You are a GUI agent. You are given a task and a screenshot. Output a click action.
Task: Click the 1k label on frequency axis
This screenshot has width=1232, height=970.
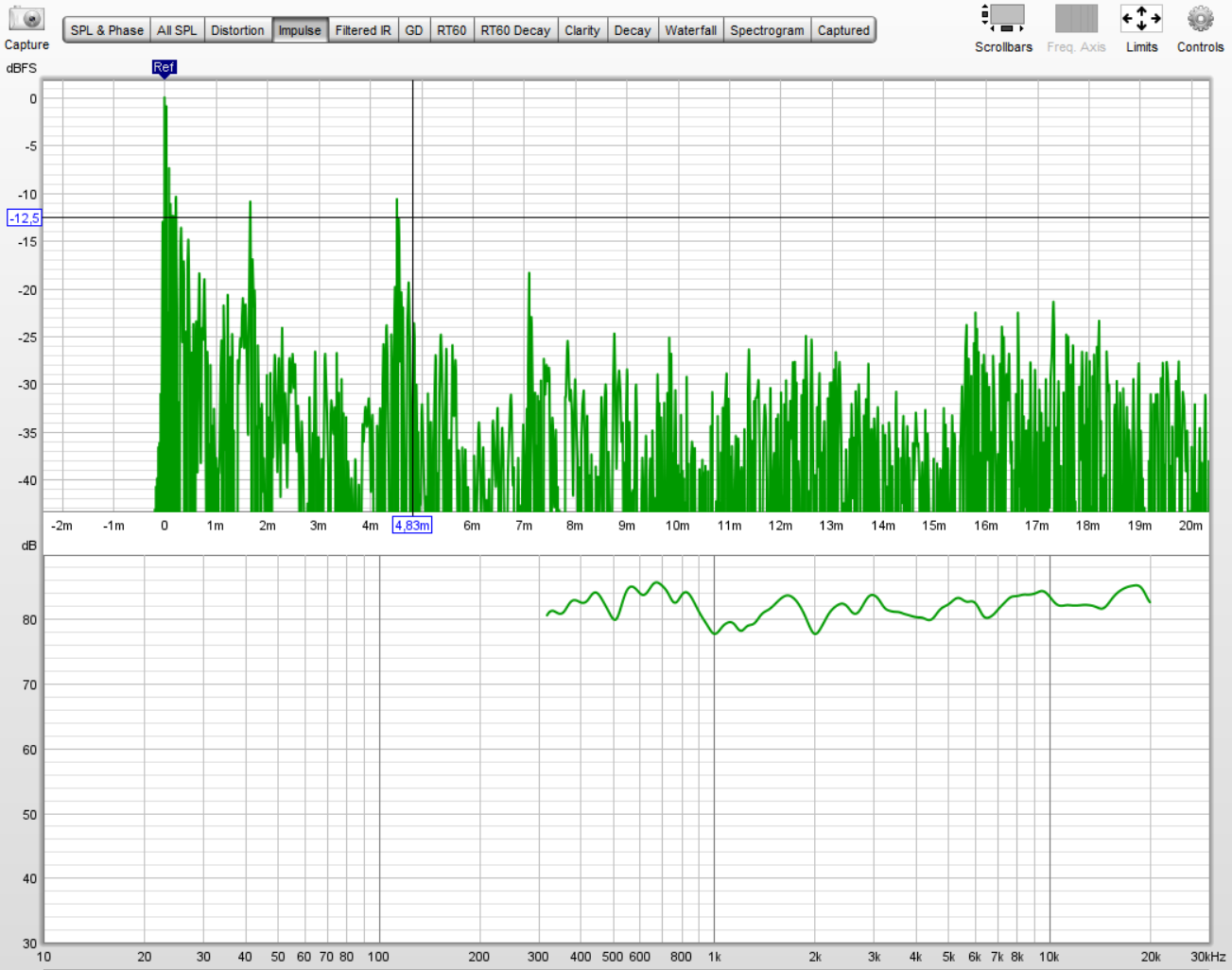point(715,957)
